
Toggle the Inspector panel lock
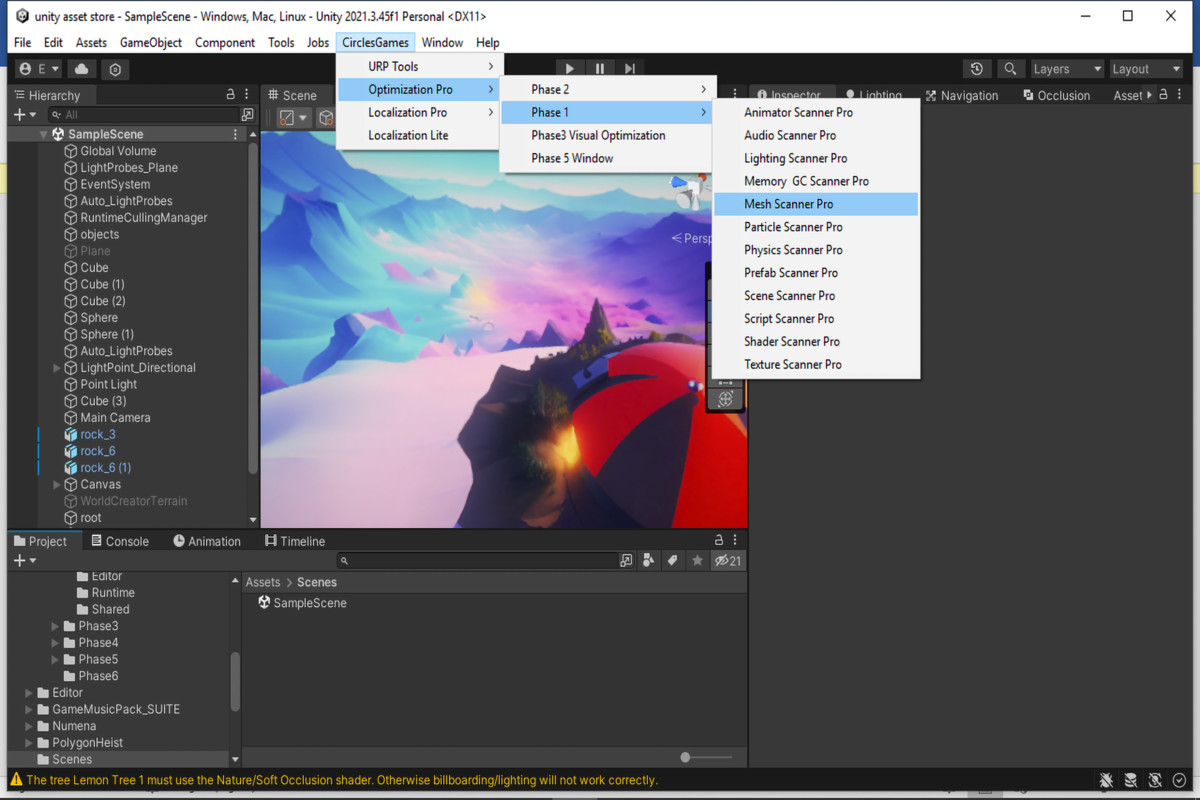coord(1164,95)
